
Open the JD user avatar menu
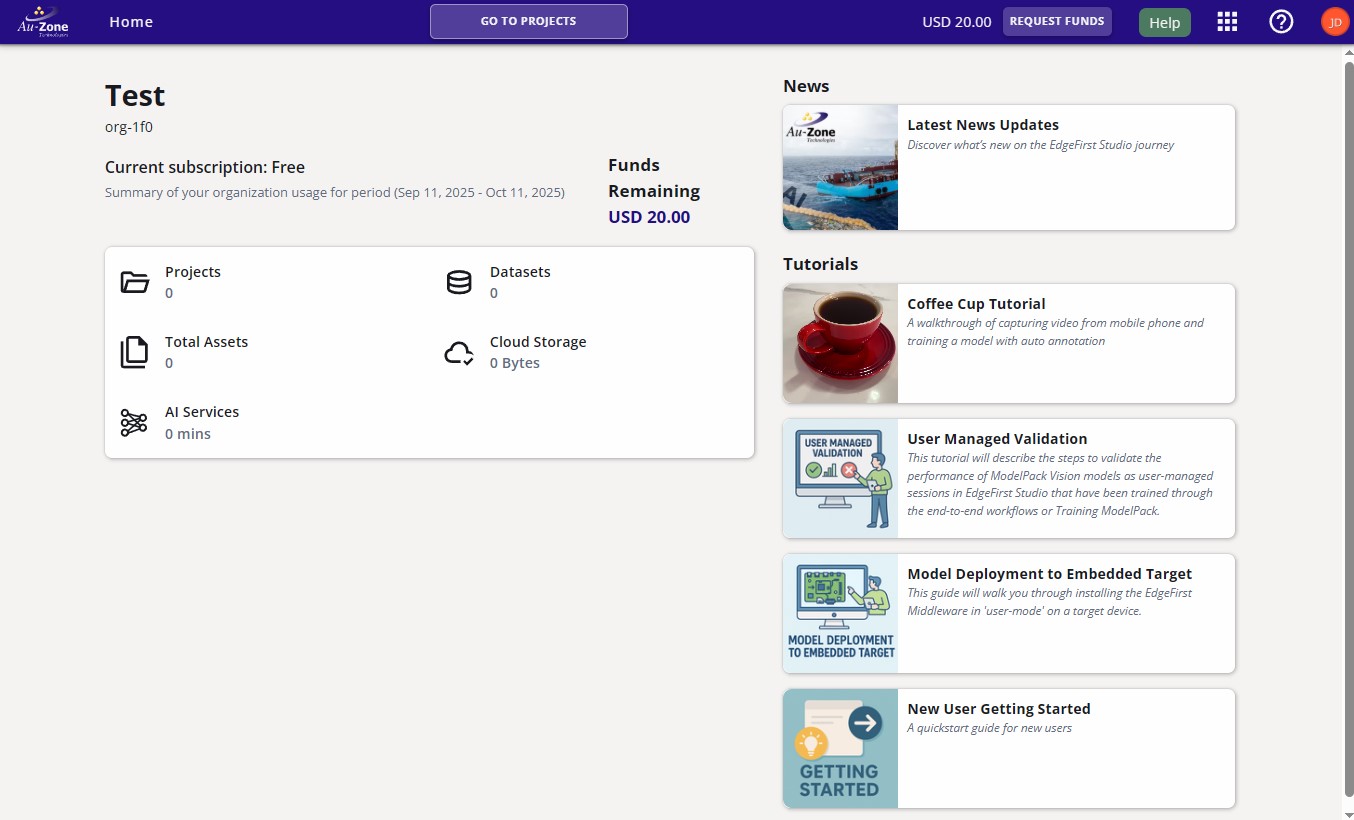click(1335, 22)
